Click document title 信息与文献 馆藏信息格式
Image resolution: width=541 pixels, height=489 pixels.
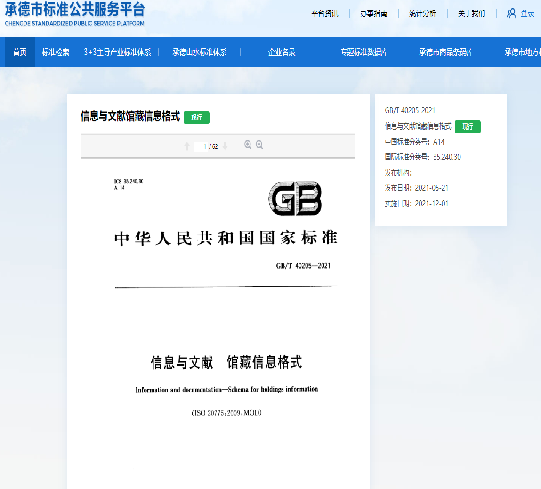pos(226,362)
